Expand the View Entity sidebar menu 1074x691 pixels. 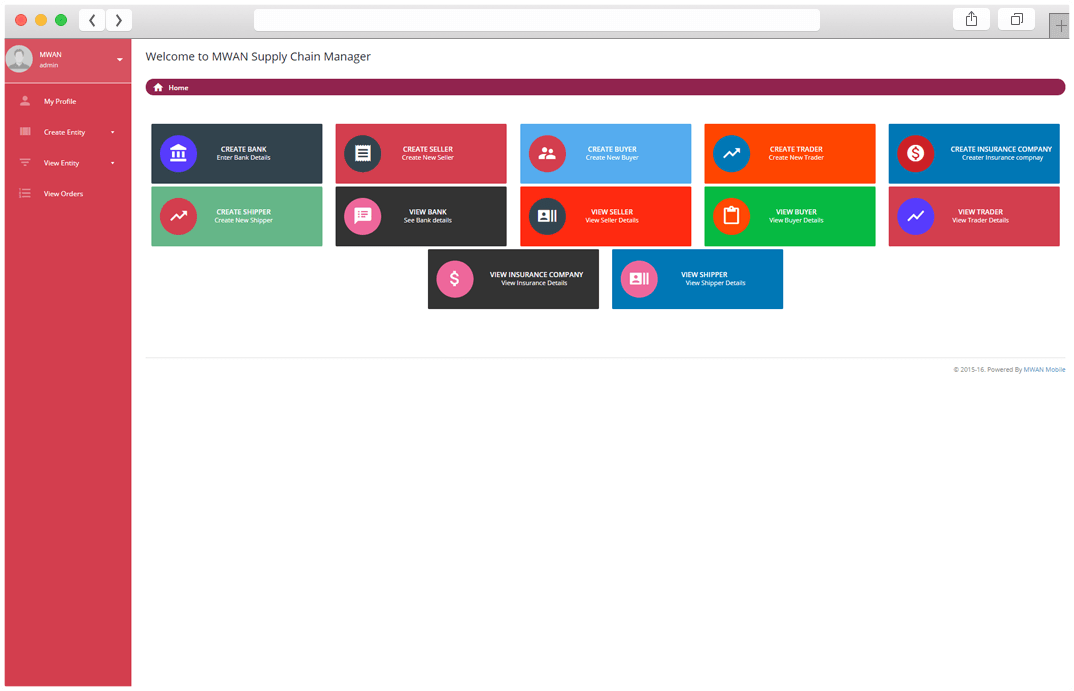(x=66, y=163)
